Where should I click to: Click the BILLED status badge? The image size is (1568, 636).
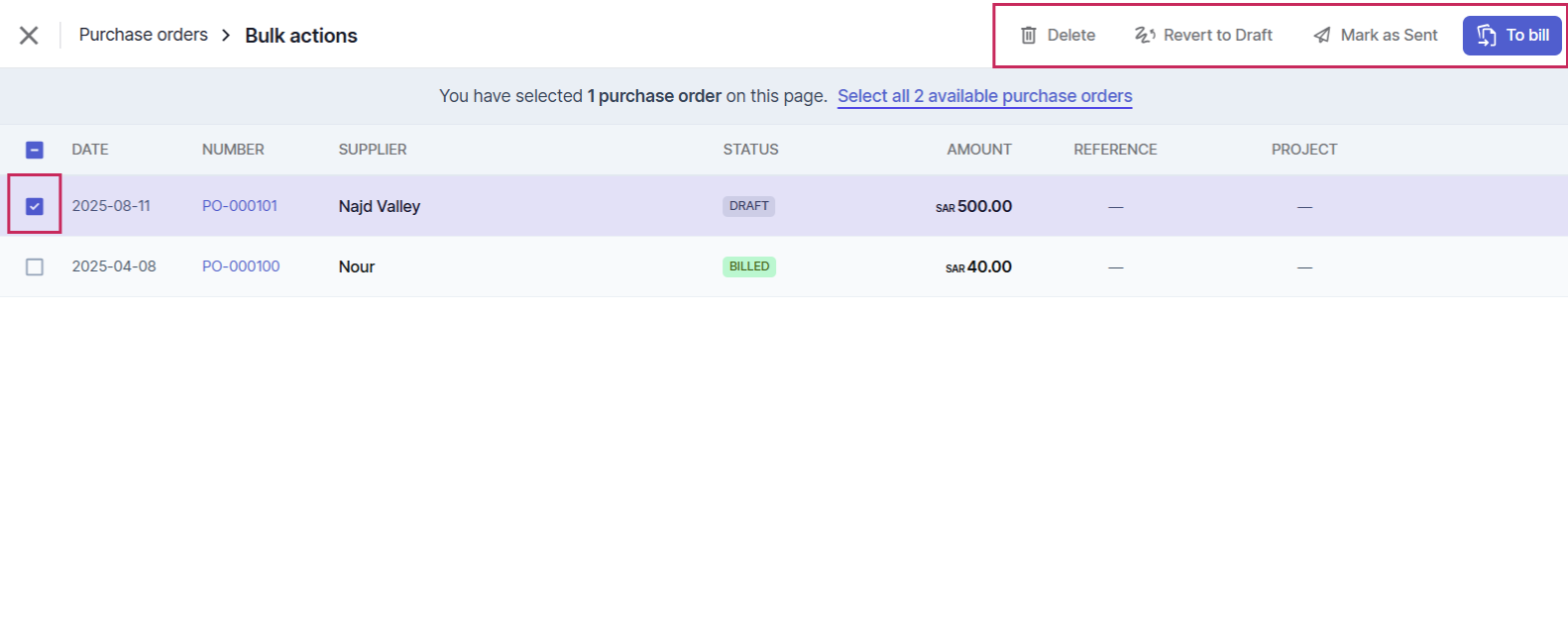click(749, 266)
